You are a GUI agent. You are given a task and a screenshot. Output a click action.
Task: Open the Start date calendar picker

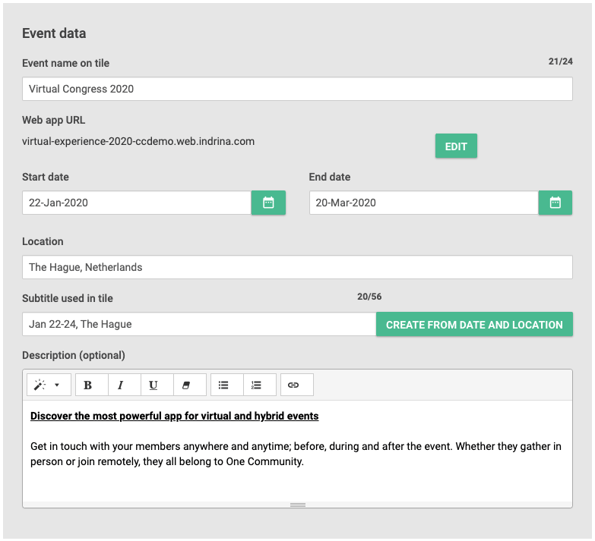268,203
